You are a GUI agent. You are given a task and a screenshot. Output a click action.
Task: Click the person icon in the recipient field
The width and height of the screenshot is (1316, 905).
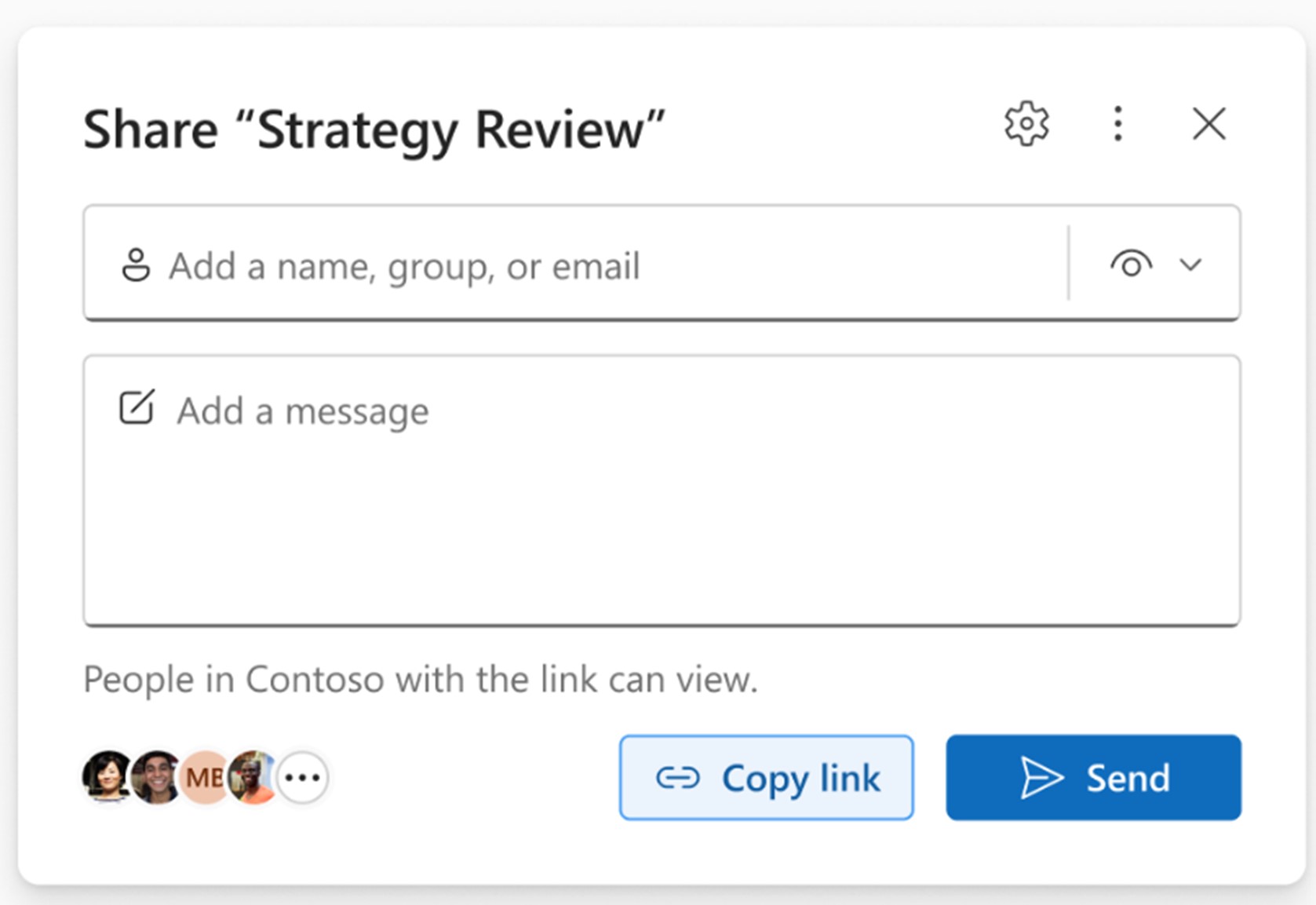click(135, 265)
